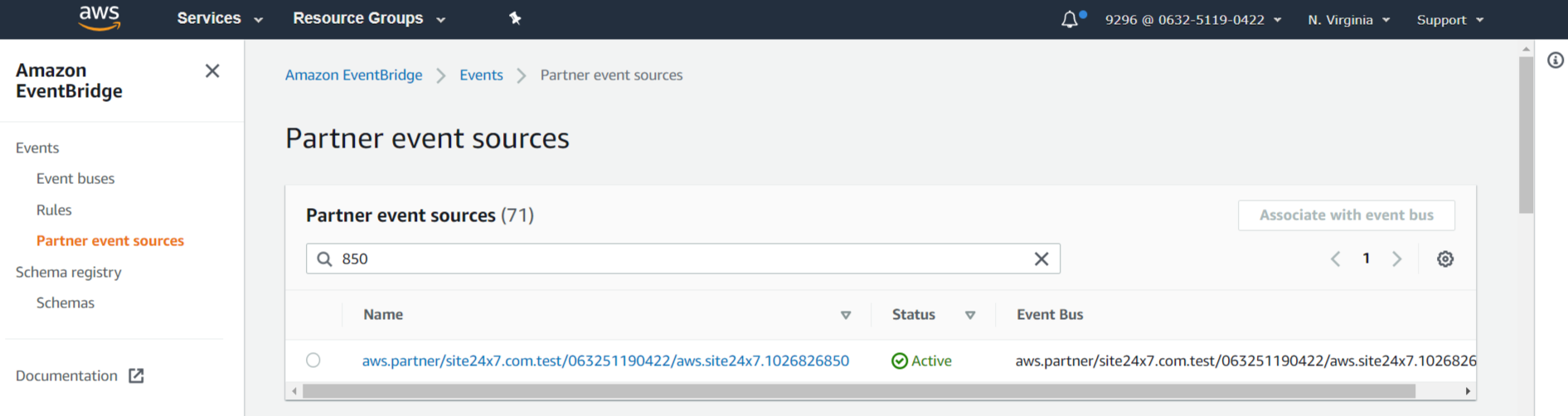This screenshot has width=1568, height=416.
Task: Expand the Services dropdown
Action: point(219,18)
